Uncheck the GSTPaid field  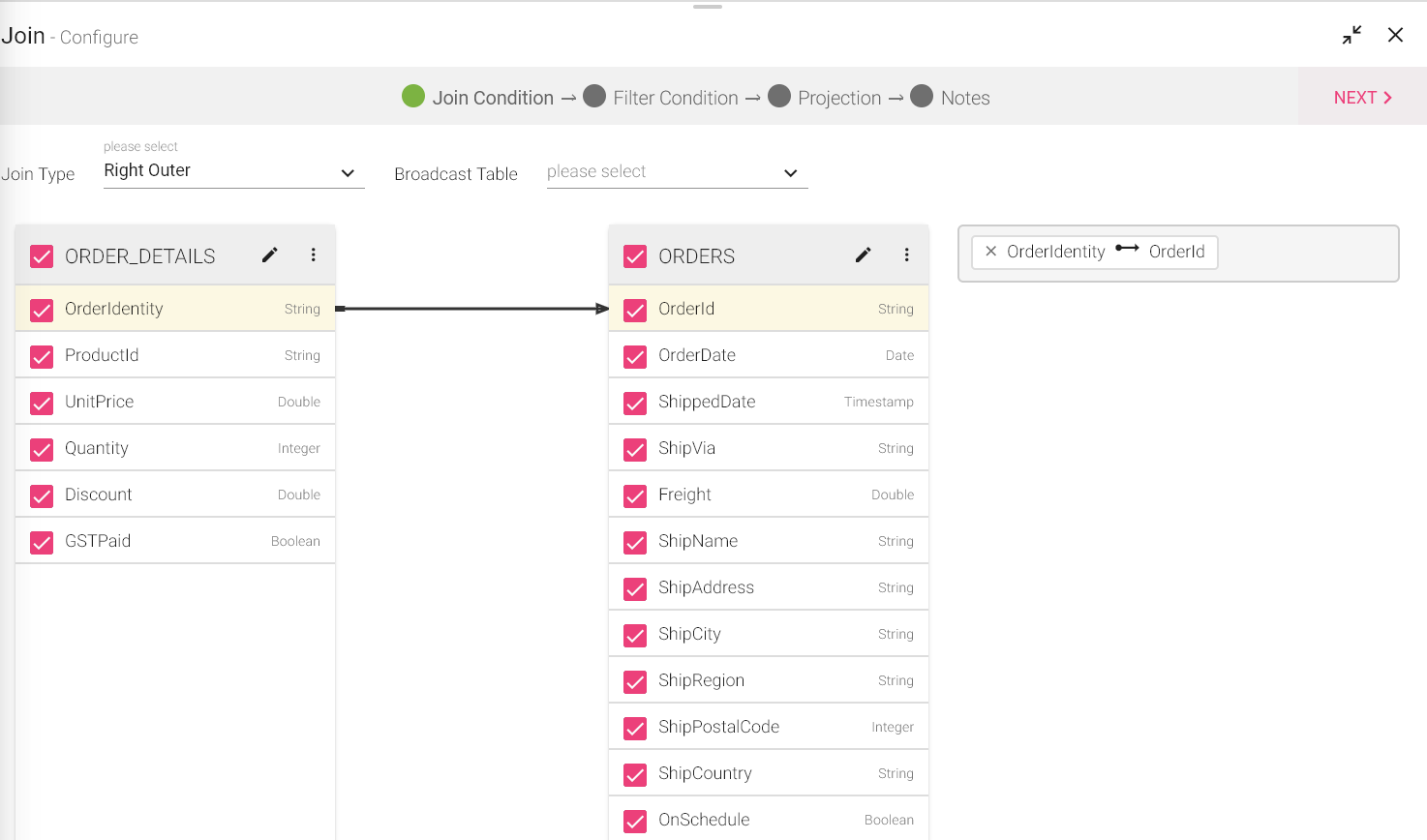click(x=42, y=542)
